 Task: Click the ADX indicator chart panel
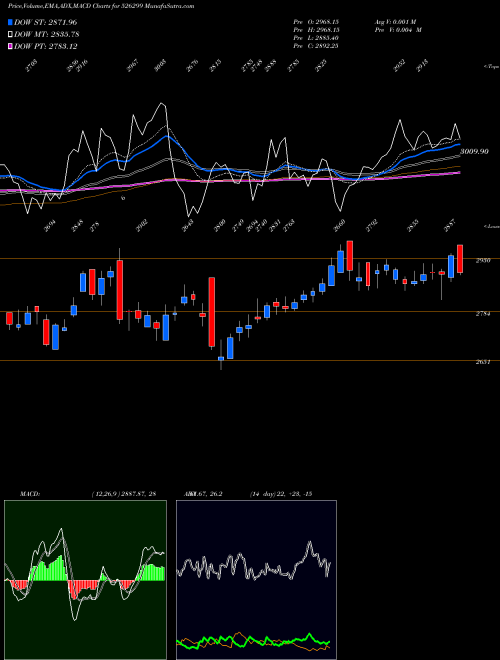[x=256, y=580]
